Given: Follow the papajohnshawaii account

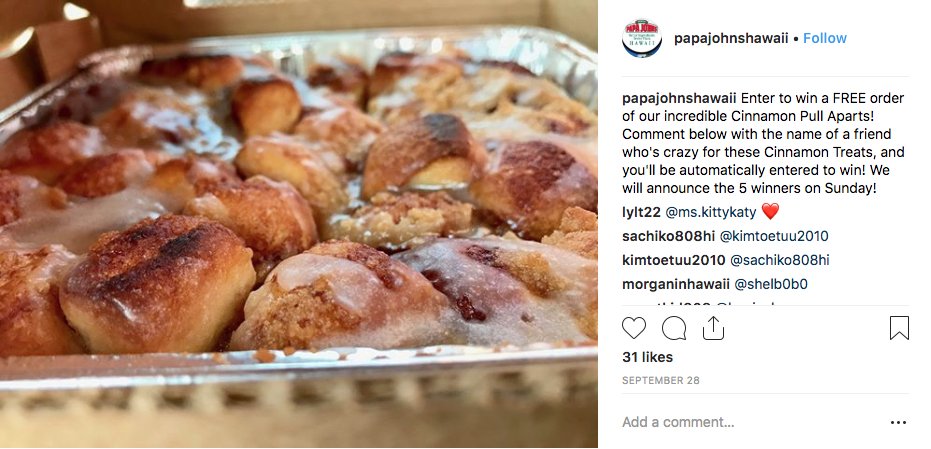Looking at the screenshot, I should (825, 38).
